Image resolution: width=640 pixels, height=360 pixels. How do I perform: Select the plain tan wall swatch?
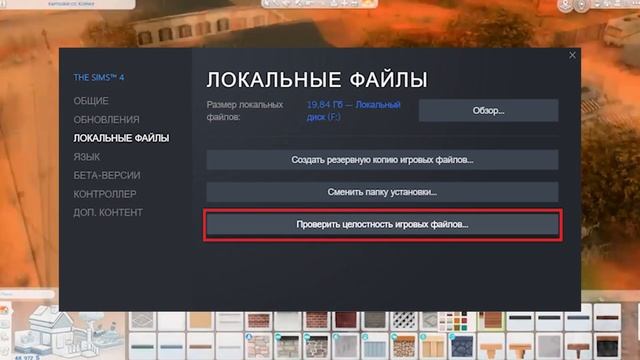(200, 321)
